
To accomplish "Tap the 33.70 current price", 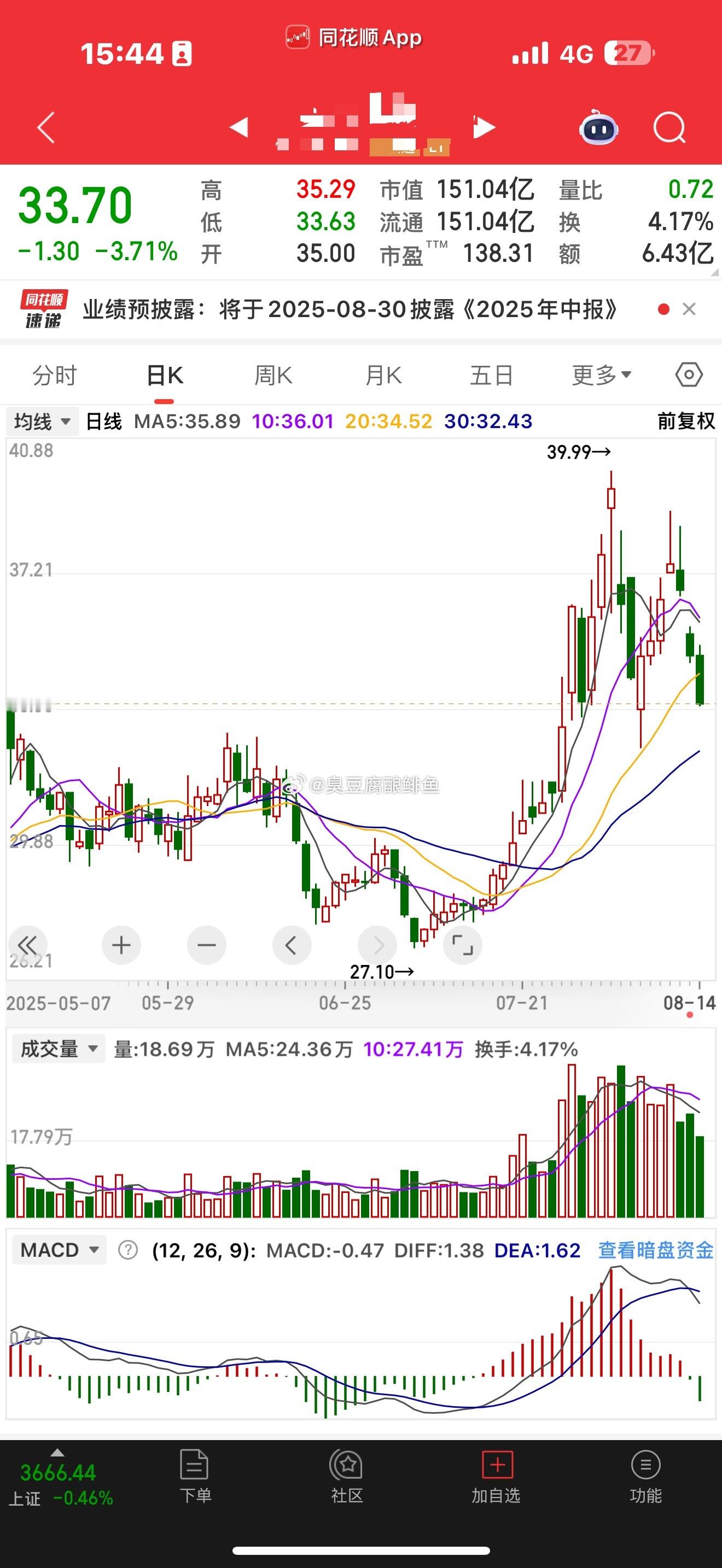I will tap(75, 205).
